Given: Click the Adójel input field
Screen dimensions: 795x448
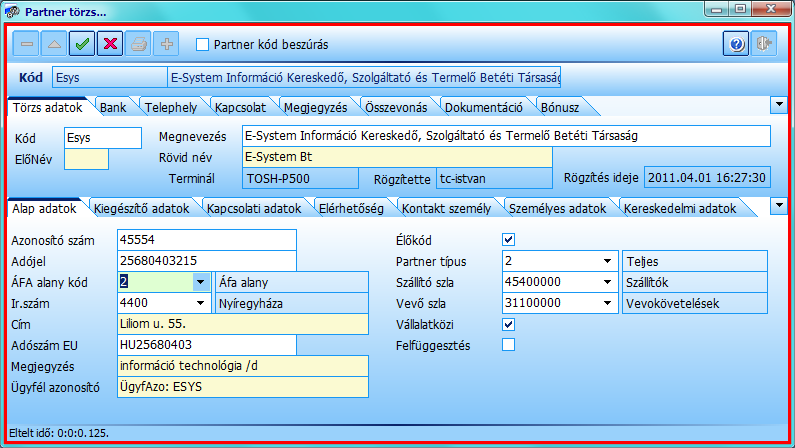Looking at the screenshot, I should pos(206,260).
